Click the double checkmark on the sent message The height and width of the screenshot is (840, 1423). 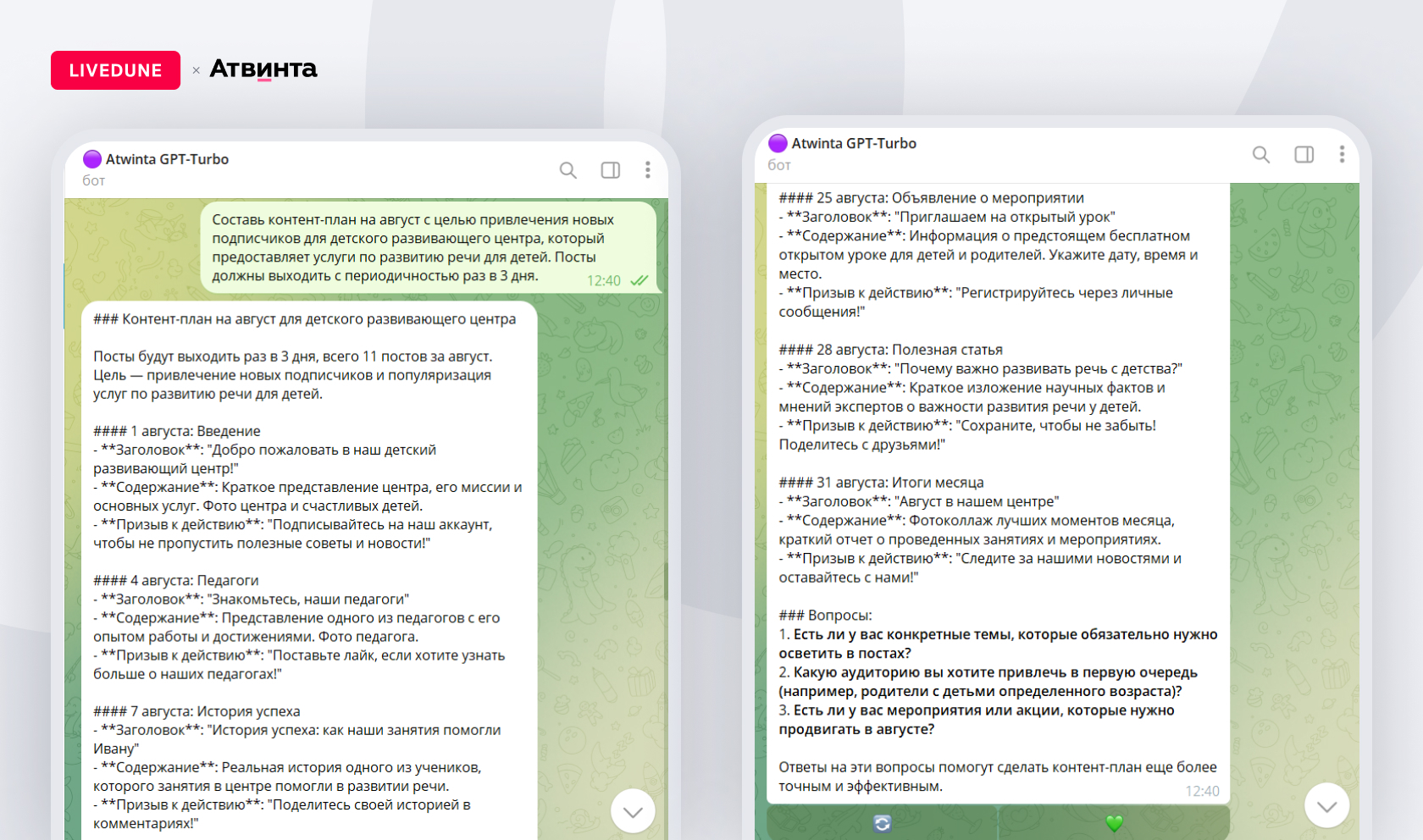640,280
